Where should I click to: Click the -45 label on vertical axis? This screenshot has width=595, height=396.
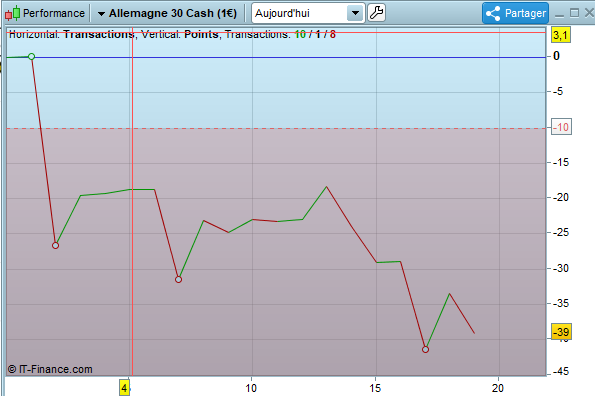pos(560,371)
